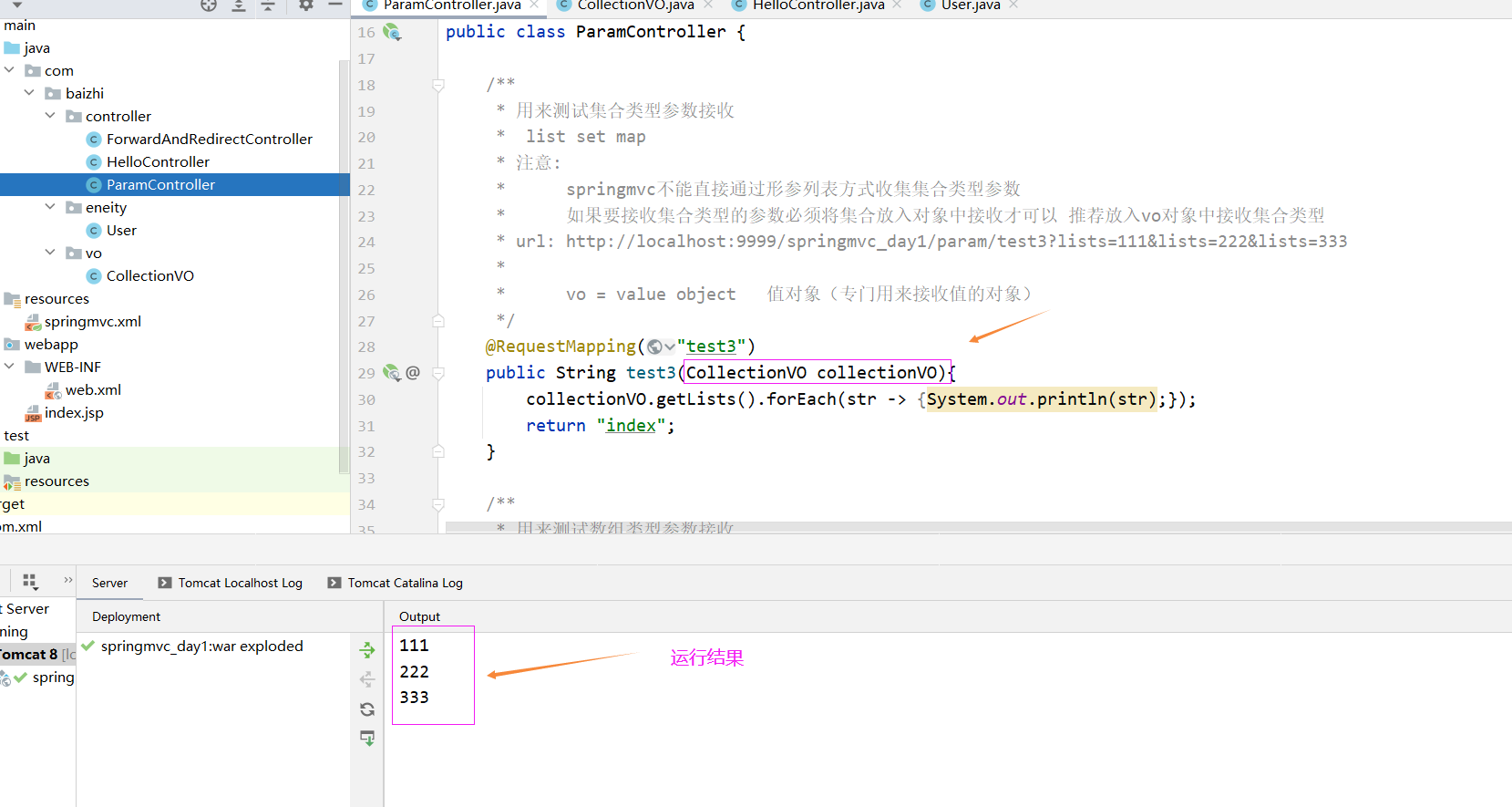Image resolution: width=1512 pixels, height=807 pixels.
Task: Click the "test3" mapping URL text
Action: tap(711, 347)
